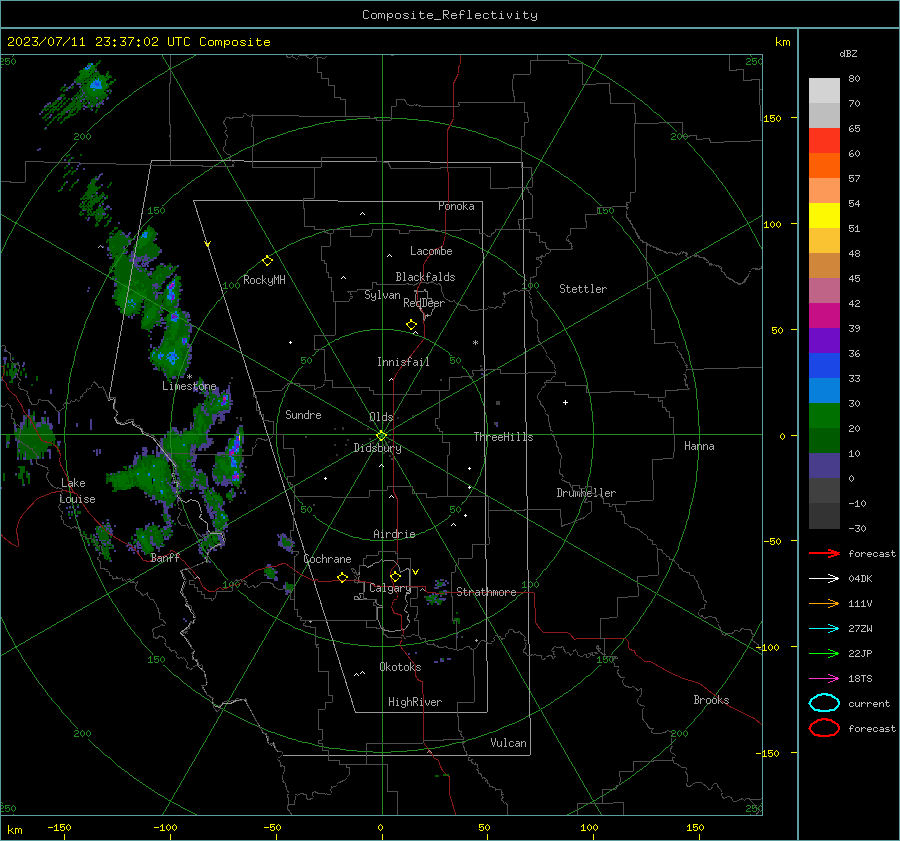Click the yellow diamond marker near RockyMH
900x841 pixels.
pyautogui.click(x=267, y=261)
